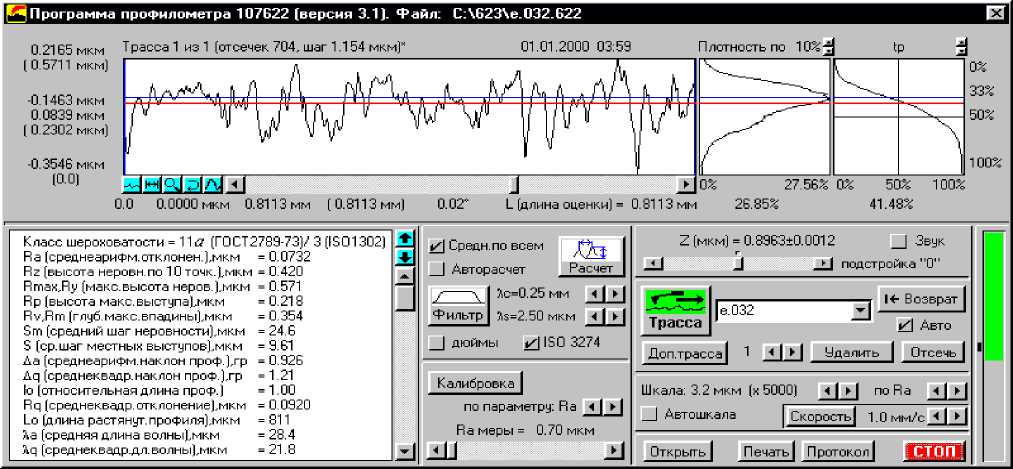Click left arrow of graph horizontal scrollbar
The image size is (1013, 469).
tap(233, 185)
